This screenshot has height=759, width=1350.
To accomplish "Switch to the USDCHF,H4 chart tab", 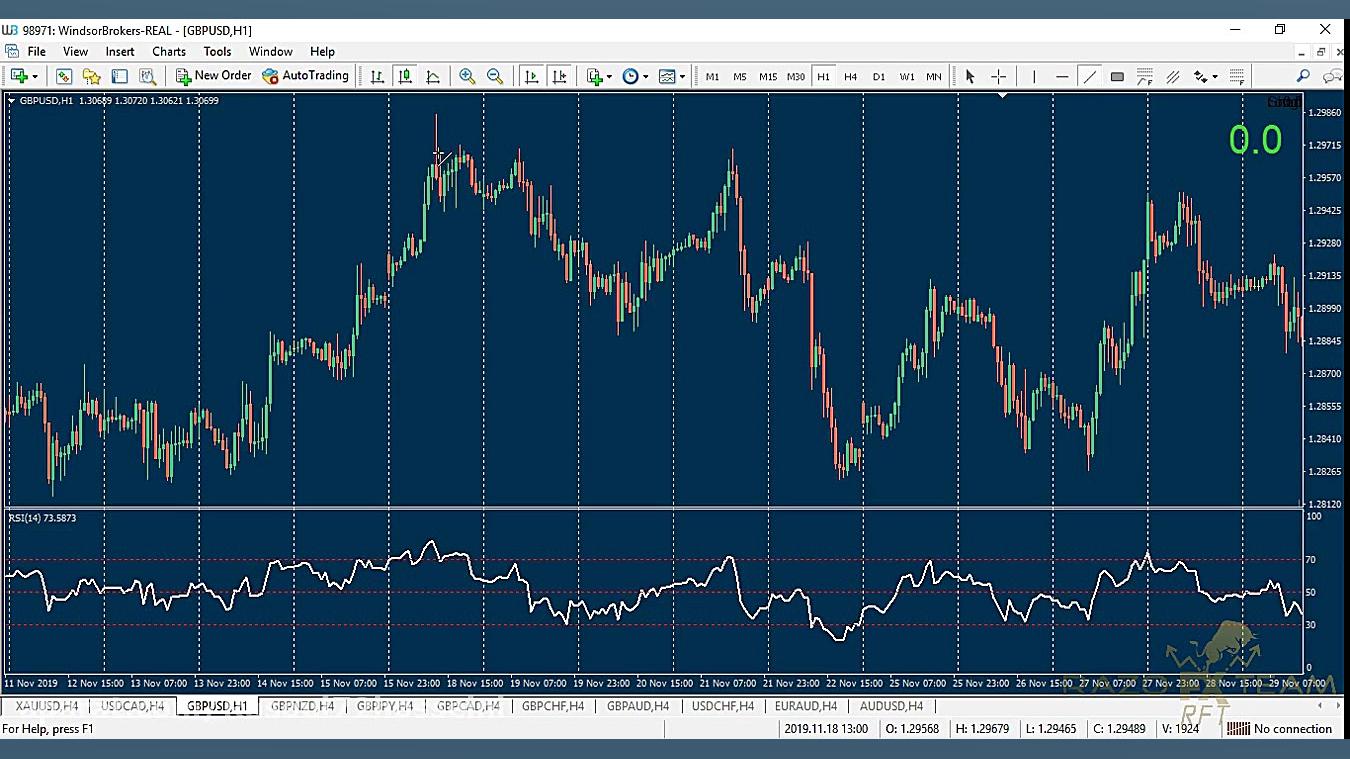I will click(723, 706).
